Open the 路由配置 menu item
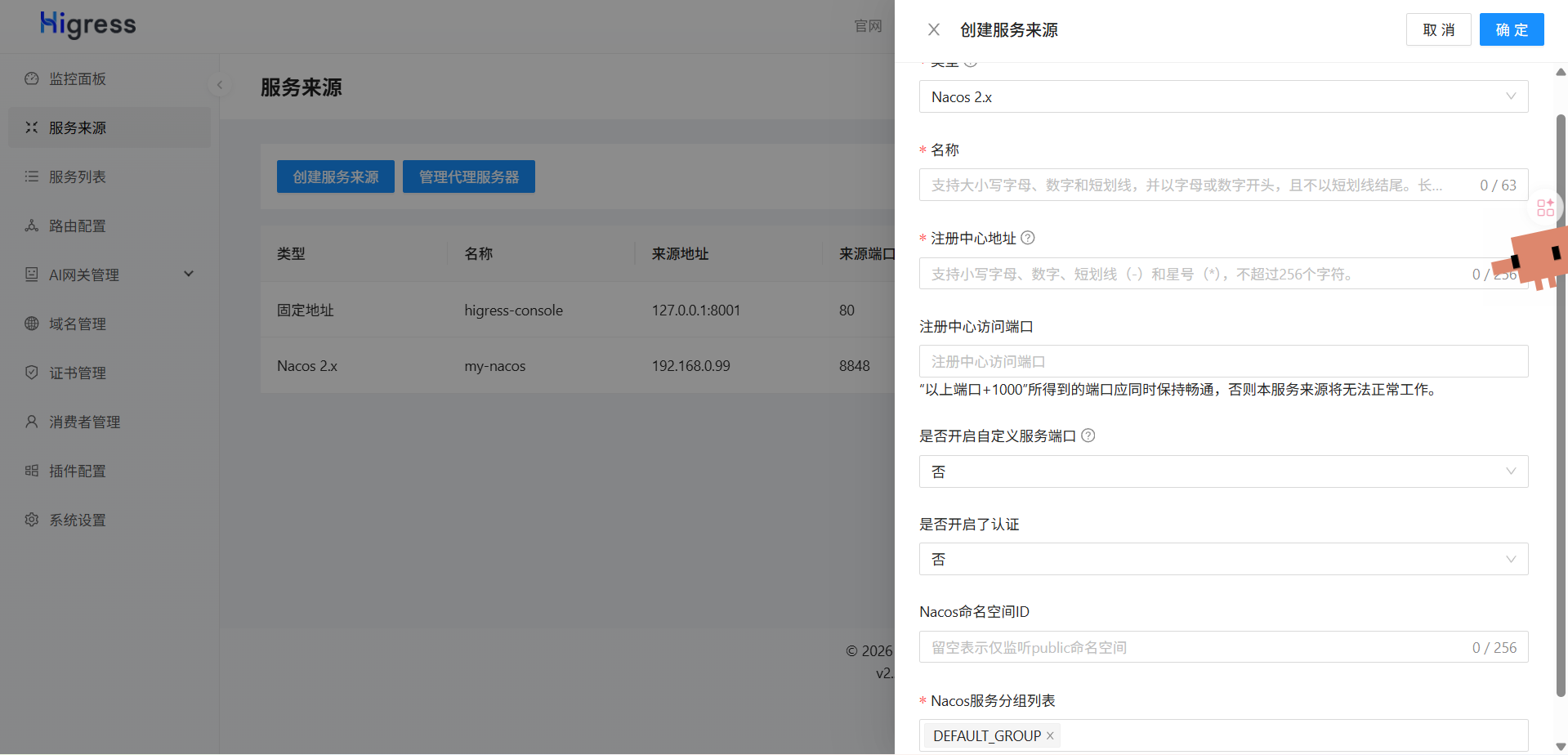This screenshot has height=755, width=1568. [109, 226]
